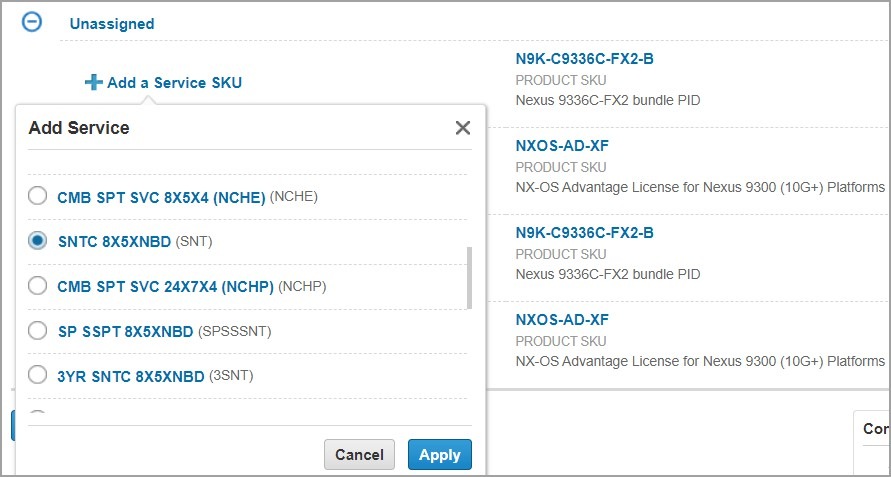This screenshot has width=891, height=477.
Task: Click the SNTC 8X5XNBD service label
Action: pyautogui.click(x=116, y=241)
